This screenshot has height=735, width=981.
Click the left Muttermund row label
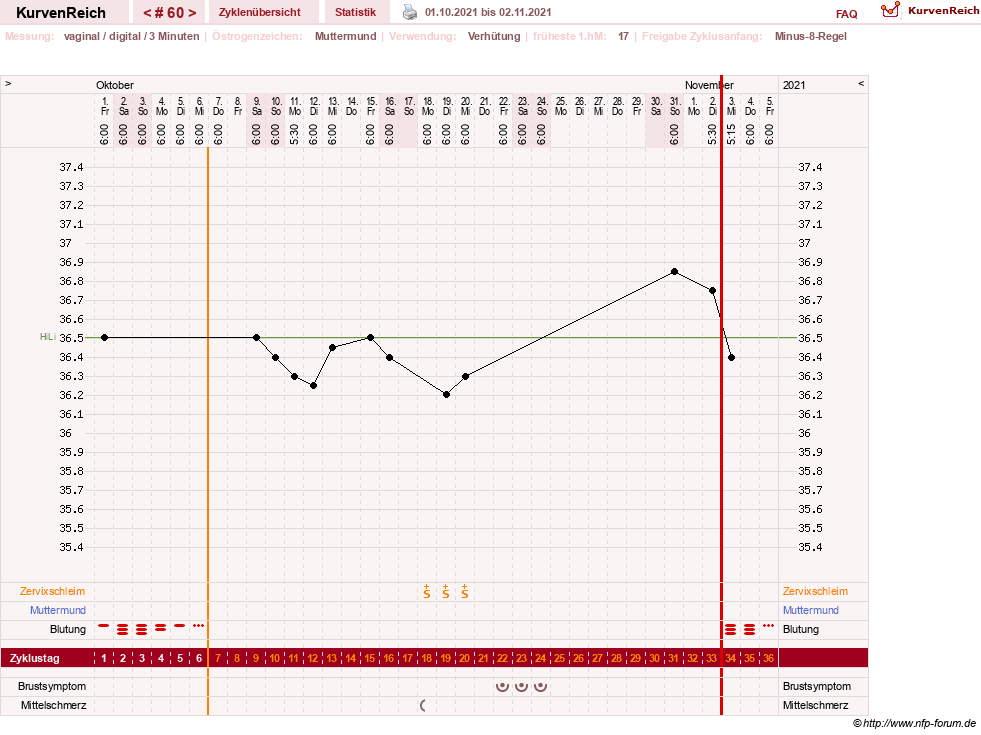(x=58, y=610)
